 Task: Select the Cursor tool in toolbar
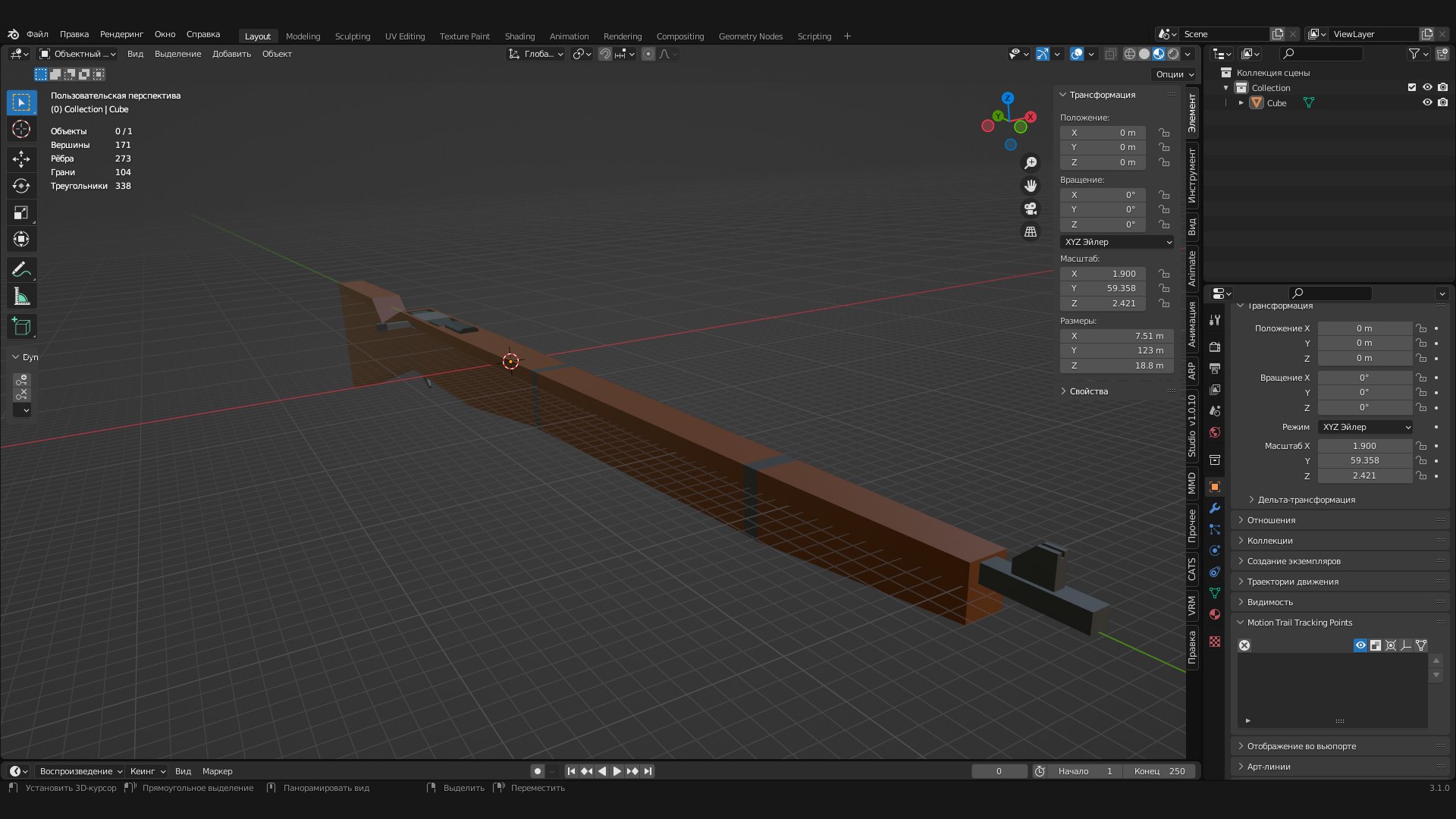21,130
